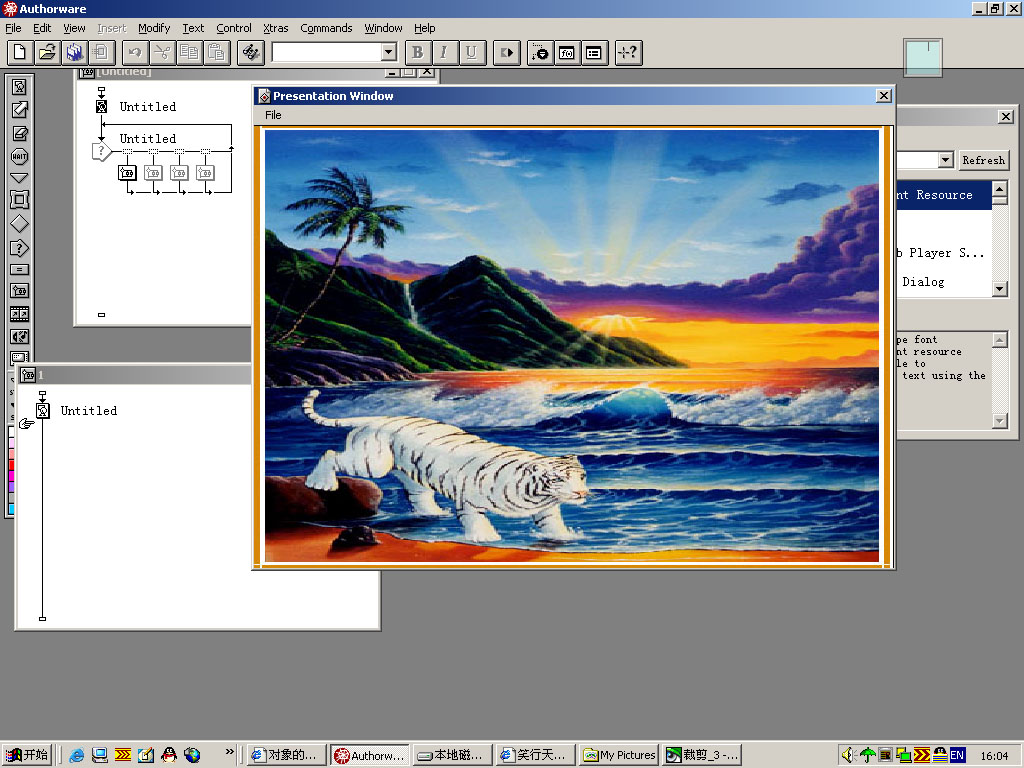
Task: Click the Help Pointer icon
Action: tap(629, 53)
